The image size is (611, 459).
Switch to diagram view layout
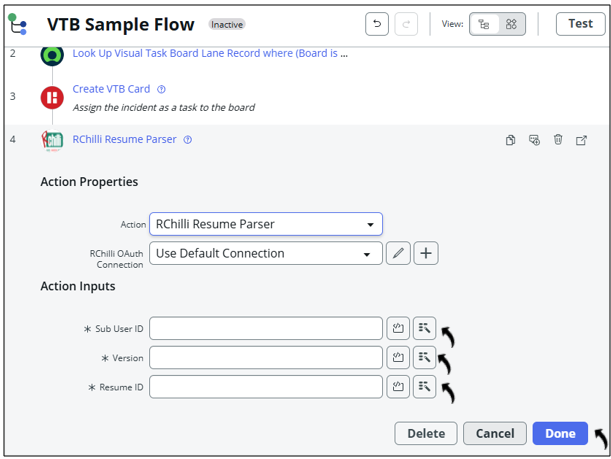click(511, 24)
